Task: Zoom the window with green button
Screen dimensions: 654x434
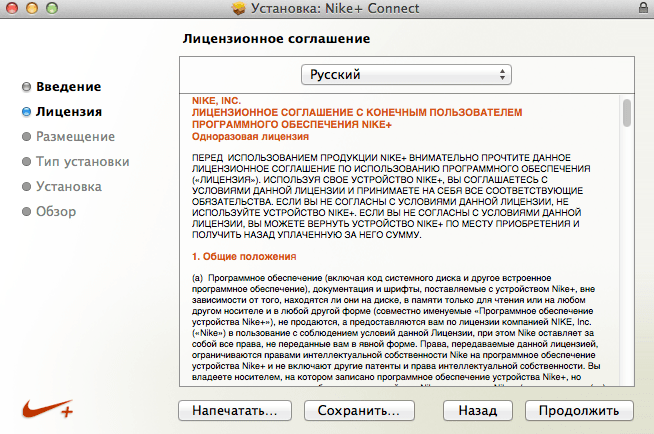Action: 52,8
